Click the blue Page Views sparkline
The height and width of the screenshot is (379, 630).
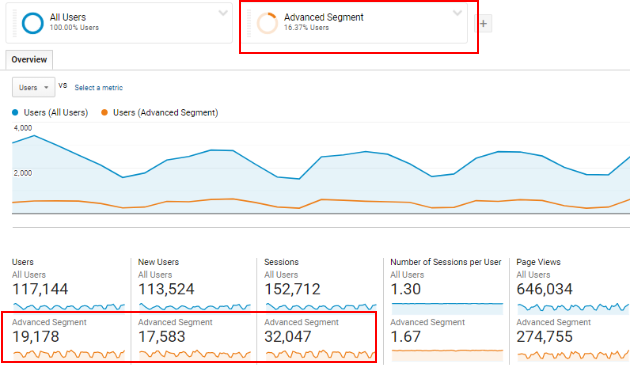pyautogui.click(x=573, y=308)
